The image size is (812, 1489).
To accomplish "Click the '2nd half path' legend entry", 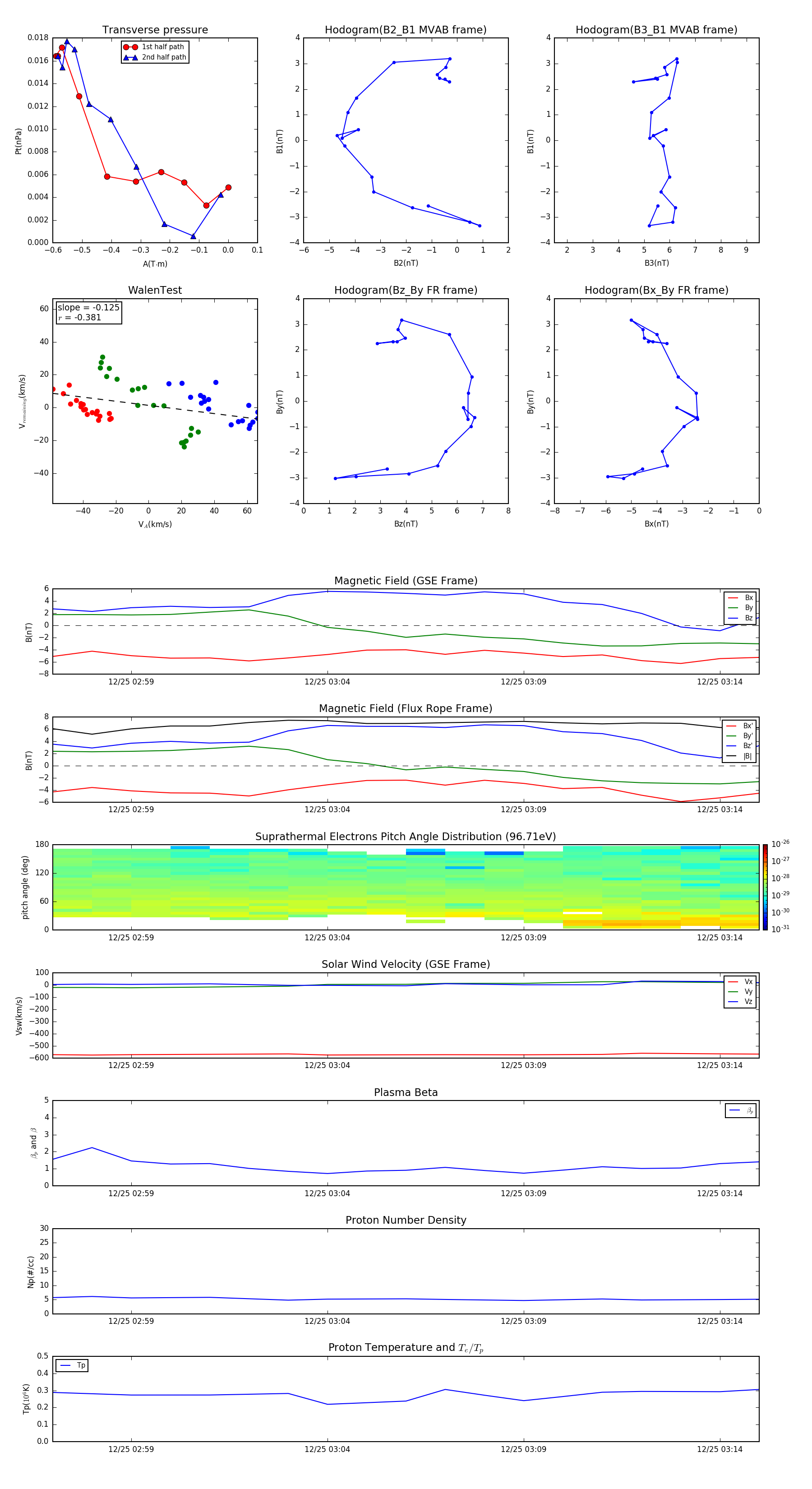I will pyautogui.click(x=164, y=57).
